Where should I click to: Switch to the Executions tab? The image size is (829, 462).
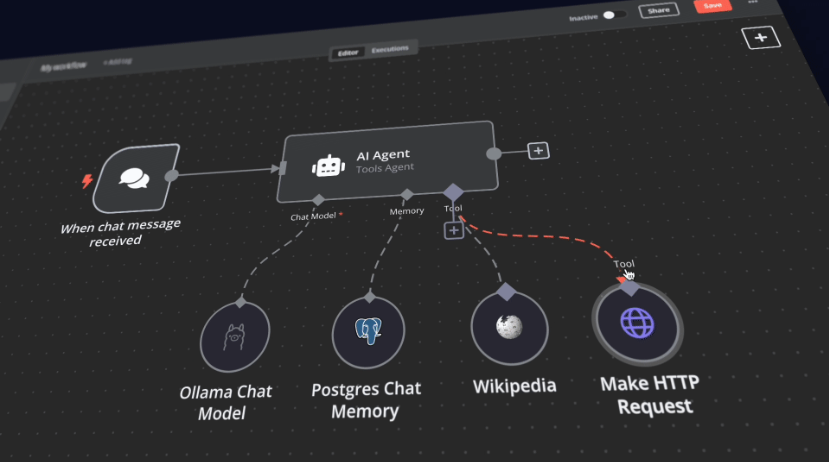point(390,49)
